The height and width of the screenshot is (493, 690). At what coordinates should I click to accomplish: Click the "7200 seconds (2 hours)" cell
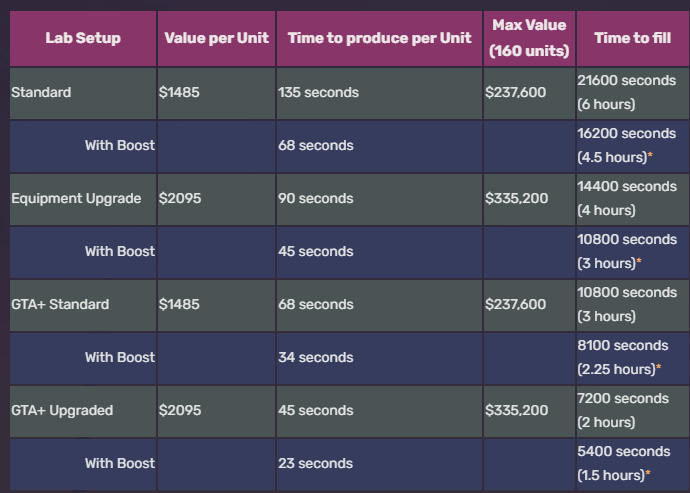click(623, 410)
